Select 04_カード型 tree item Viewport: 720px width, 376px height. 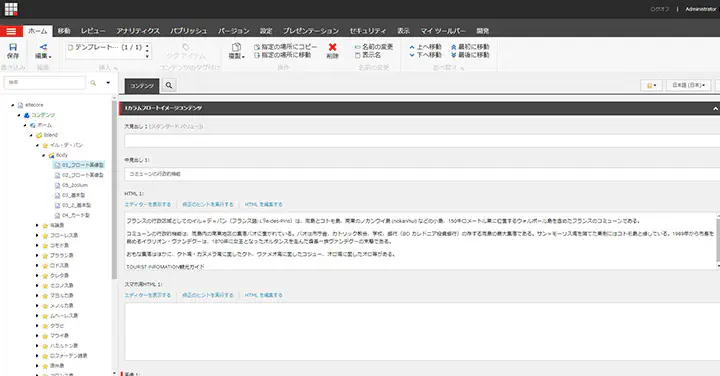[x=73, y=215]
